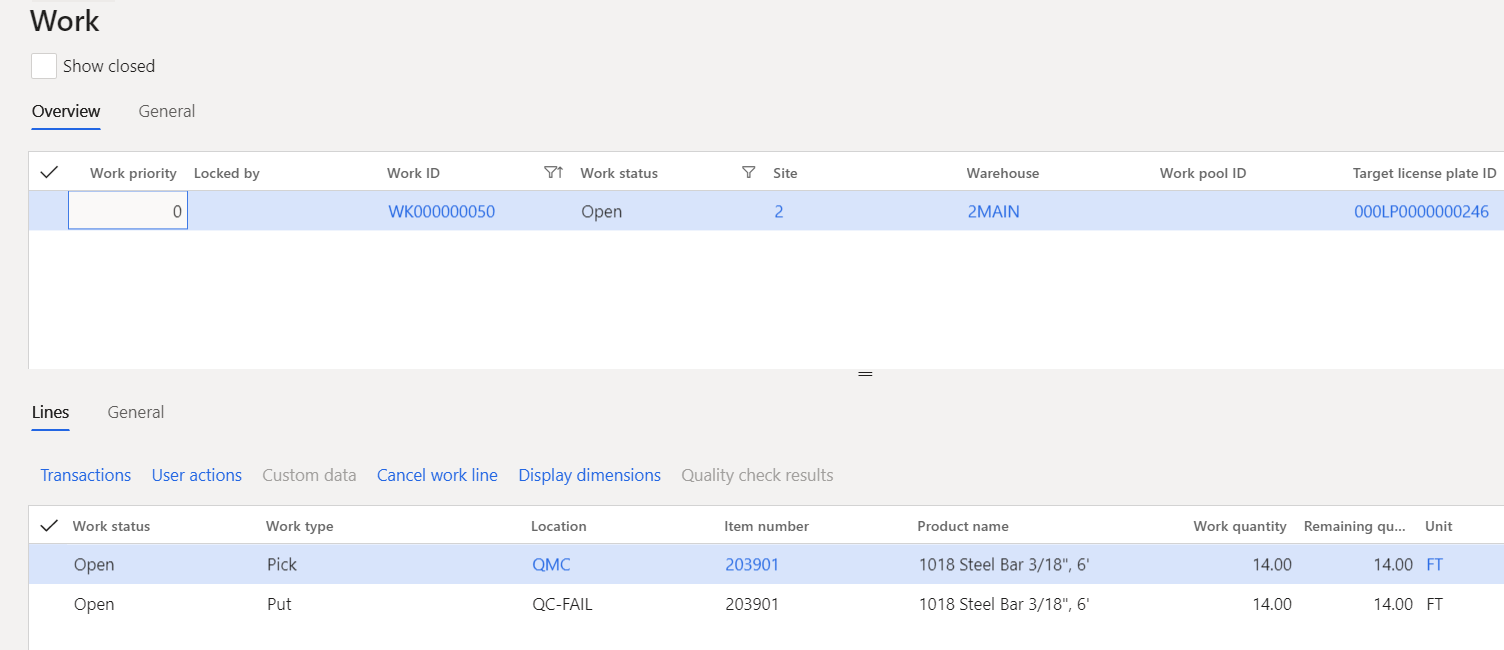Image resolution: width=1504 pixels, height=650 pixels.
Task: Open Transactions for the work line
Action: click(x=86, y=475)
